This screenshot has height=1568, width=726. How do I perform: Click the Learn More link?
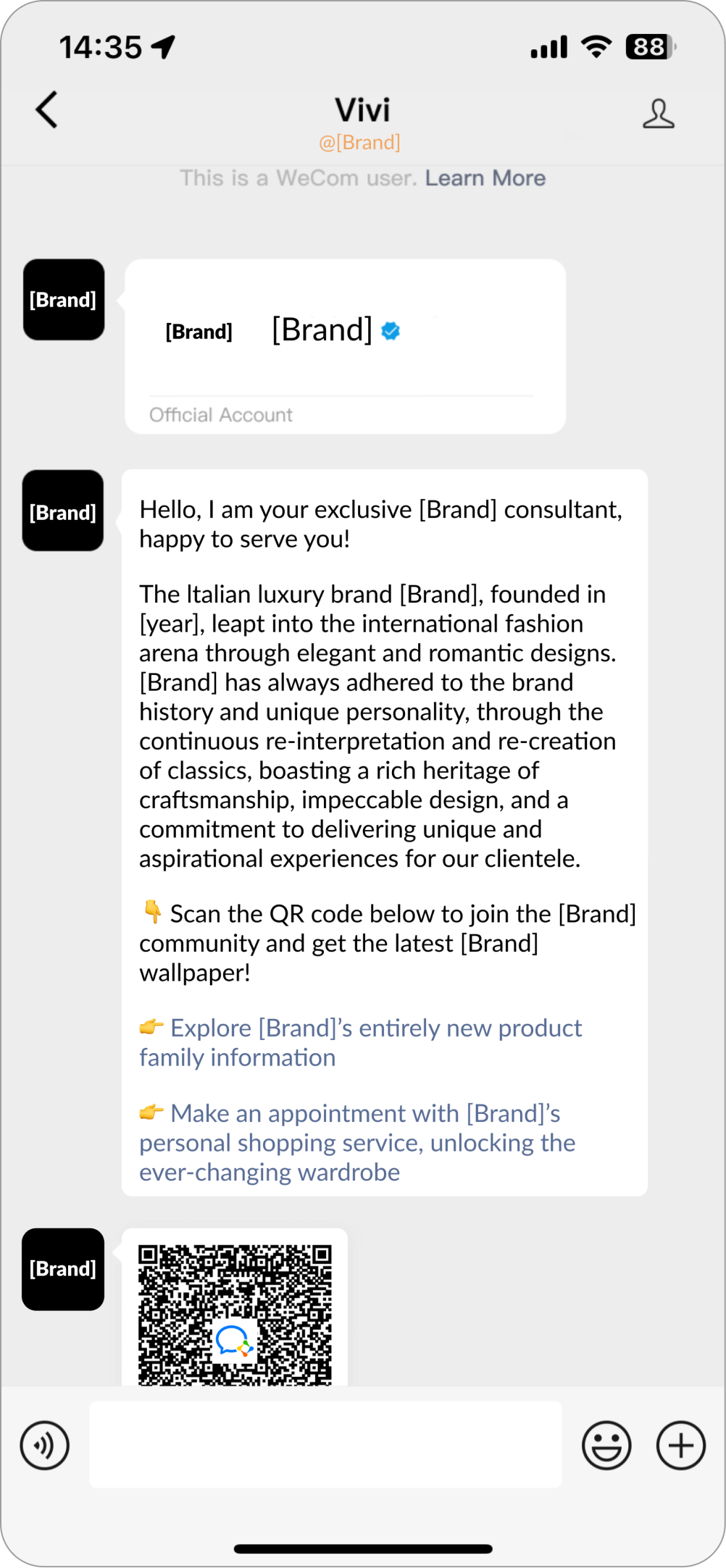pyautogui.click(x=485, y=178)
